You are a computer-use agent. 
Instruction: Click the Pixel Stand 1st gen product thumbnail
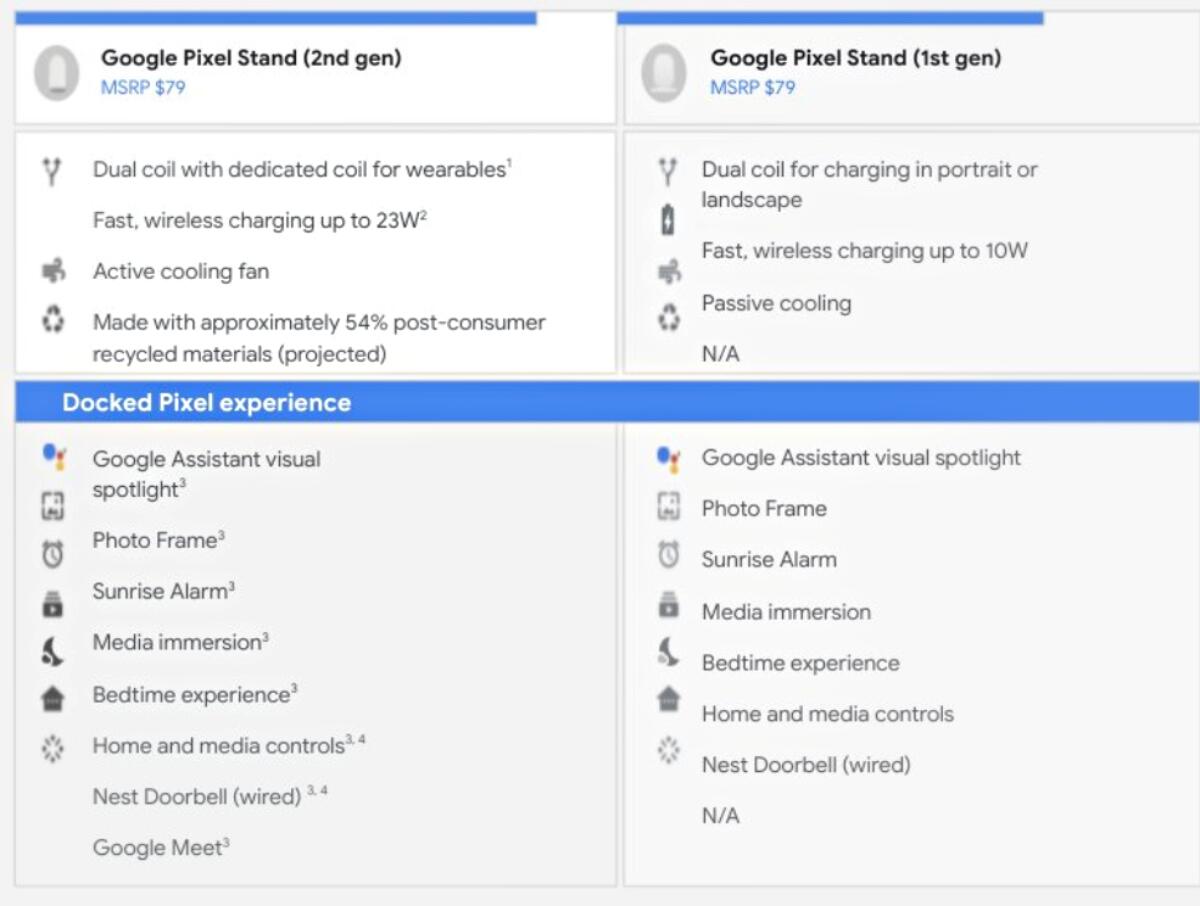coord(664,73)
